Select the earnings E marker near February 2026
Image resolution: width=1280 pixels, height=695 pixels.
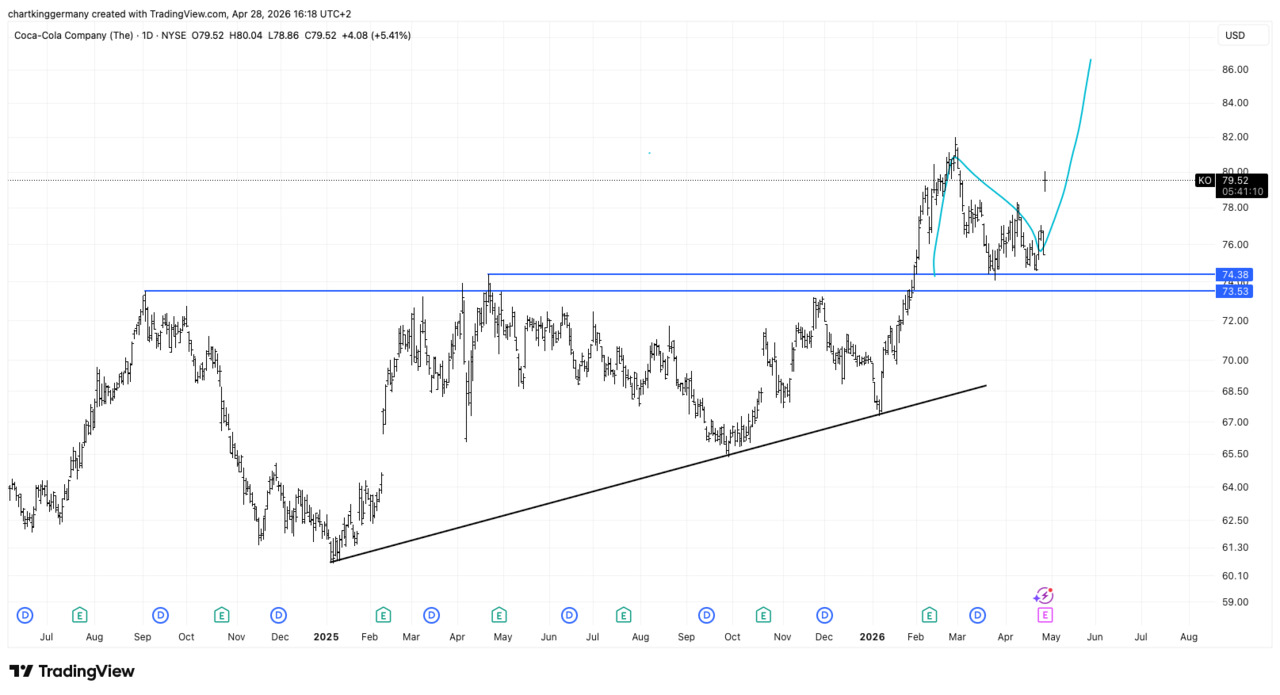pyautogui.click(x=929, y=614)
